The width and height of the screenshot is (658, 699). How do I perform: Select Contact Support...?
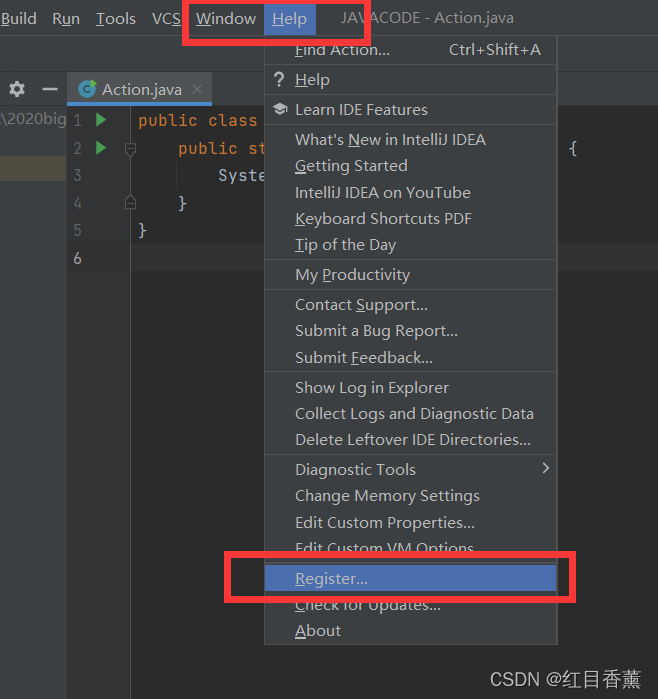[x=411, y=305]
